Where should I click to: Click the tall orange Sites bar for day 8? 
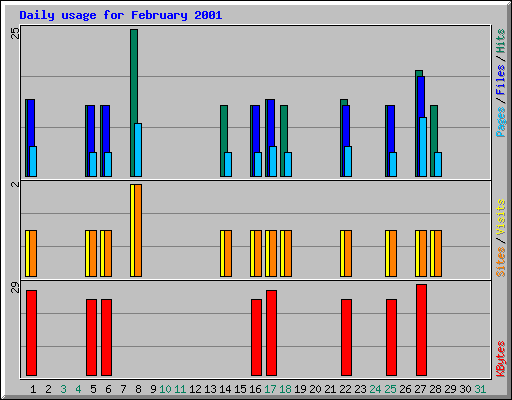138,230
